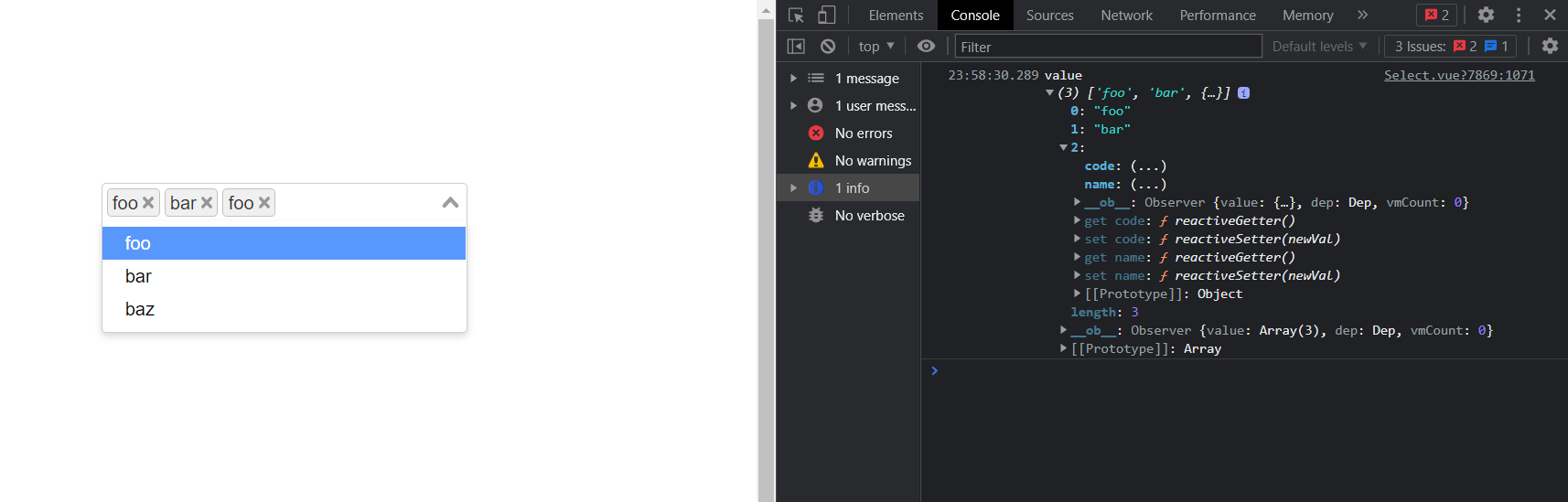Click the 1: "bar" array entry

1101,130
